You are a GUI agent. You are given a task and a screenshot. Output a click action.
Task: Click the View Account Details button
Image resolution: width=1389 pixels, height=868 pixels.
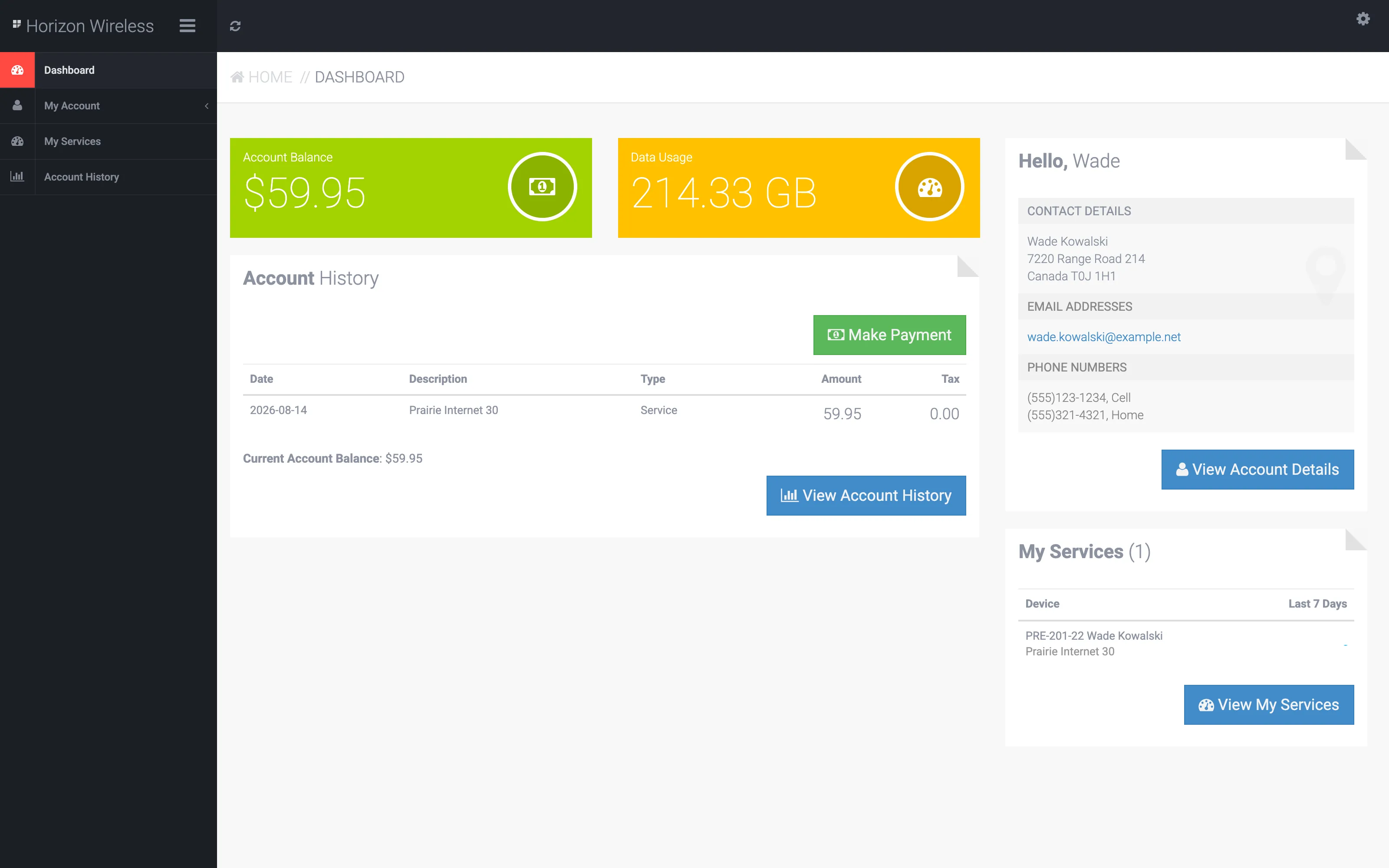coord(1257,470)
